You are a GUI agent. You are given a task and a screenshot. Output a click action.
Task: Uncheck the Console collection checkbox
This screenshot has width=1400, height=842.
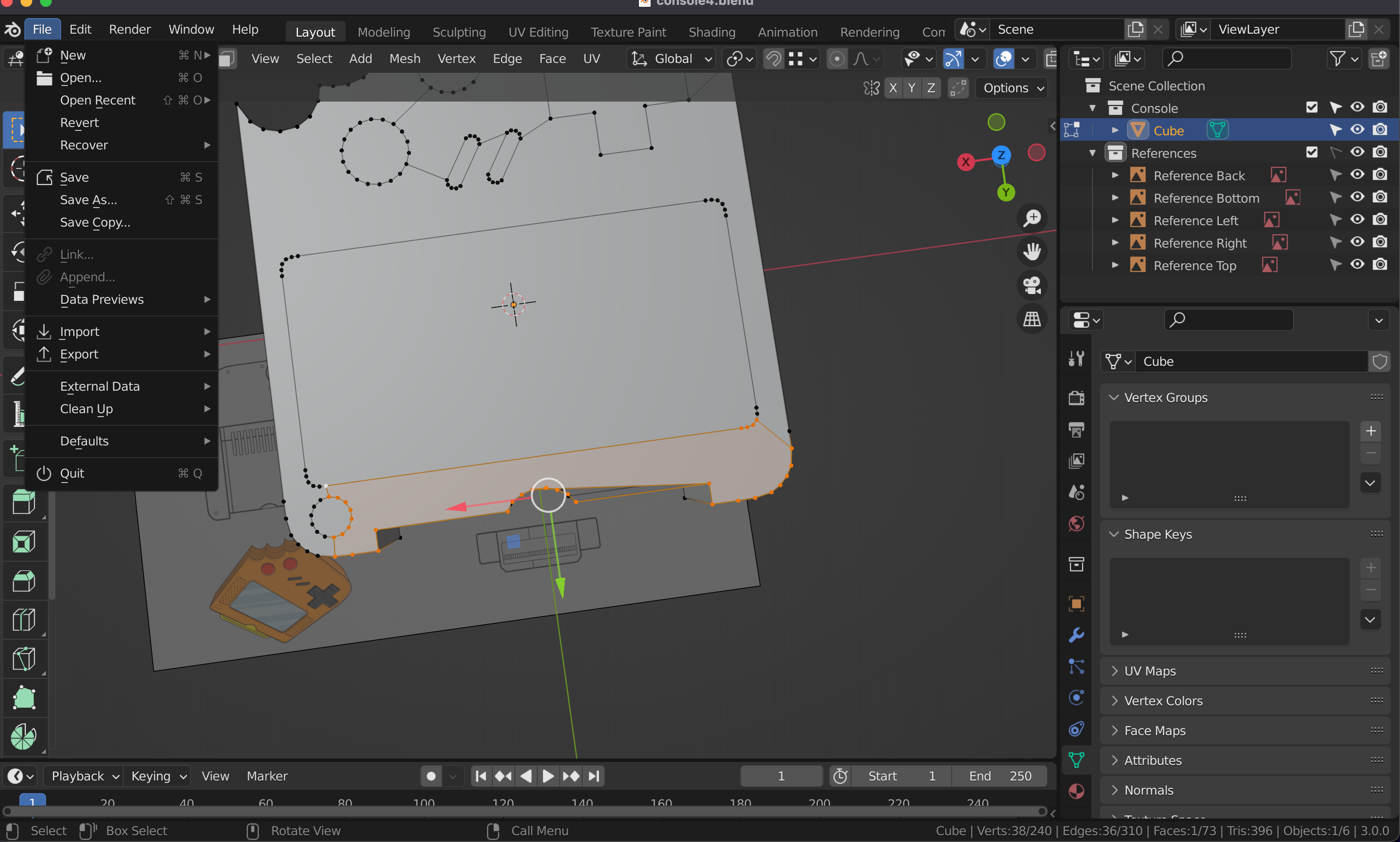pyautogui.click(x=1312, y=107)
